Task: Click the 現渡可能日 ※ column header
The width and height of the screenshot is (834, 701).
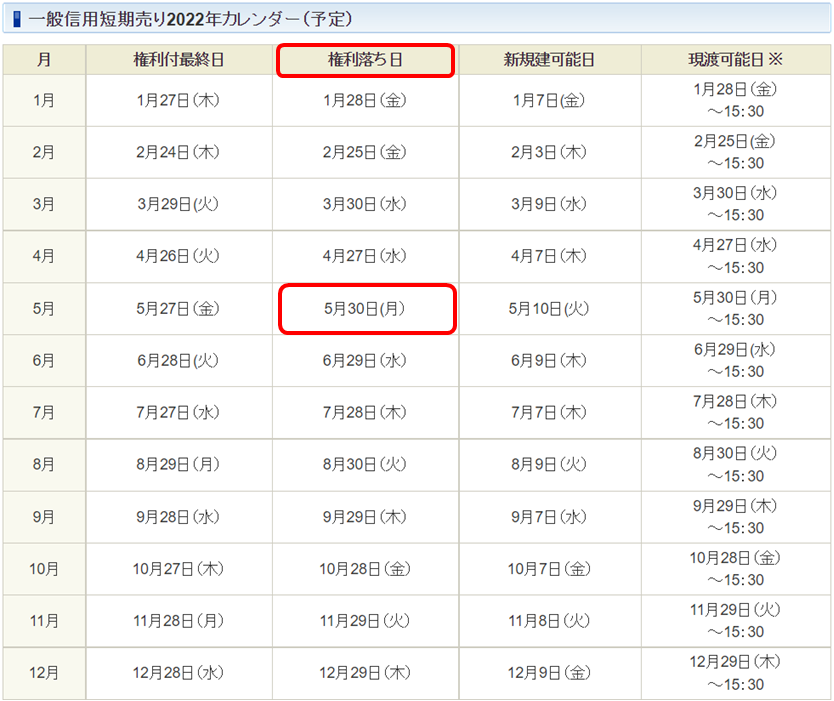Action: 735,60
